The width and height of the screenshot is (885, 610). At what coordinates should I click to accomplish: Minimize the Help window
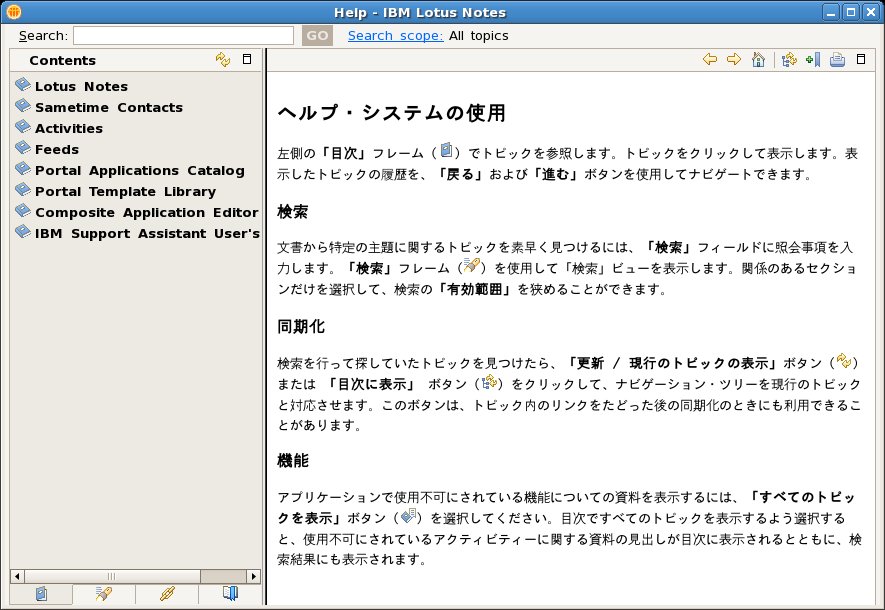click(x=830, y=12)
